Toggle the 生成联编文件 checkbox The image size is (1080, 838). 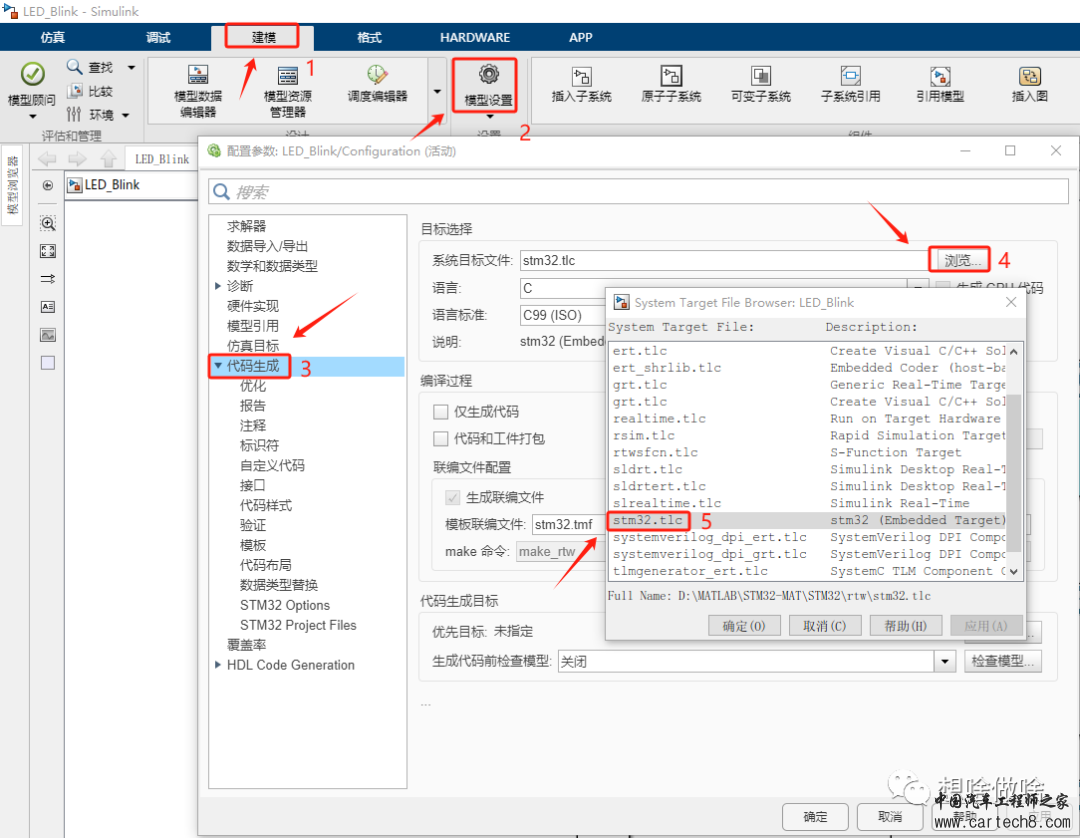click(x=453, y=497)
